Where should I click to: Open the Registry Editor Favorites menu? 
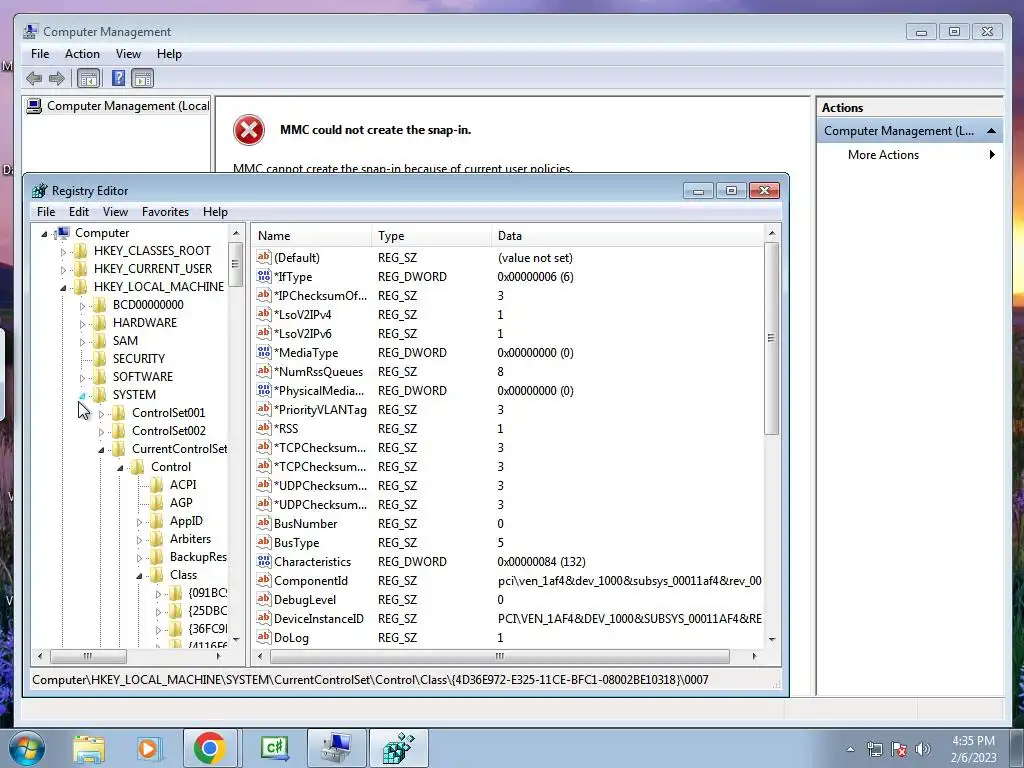[x=165, y=212]
